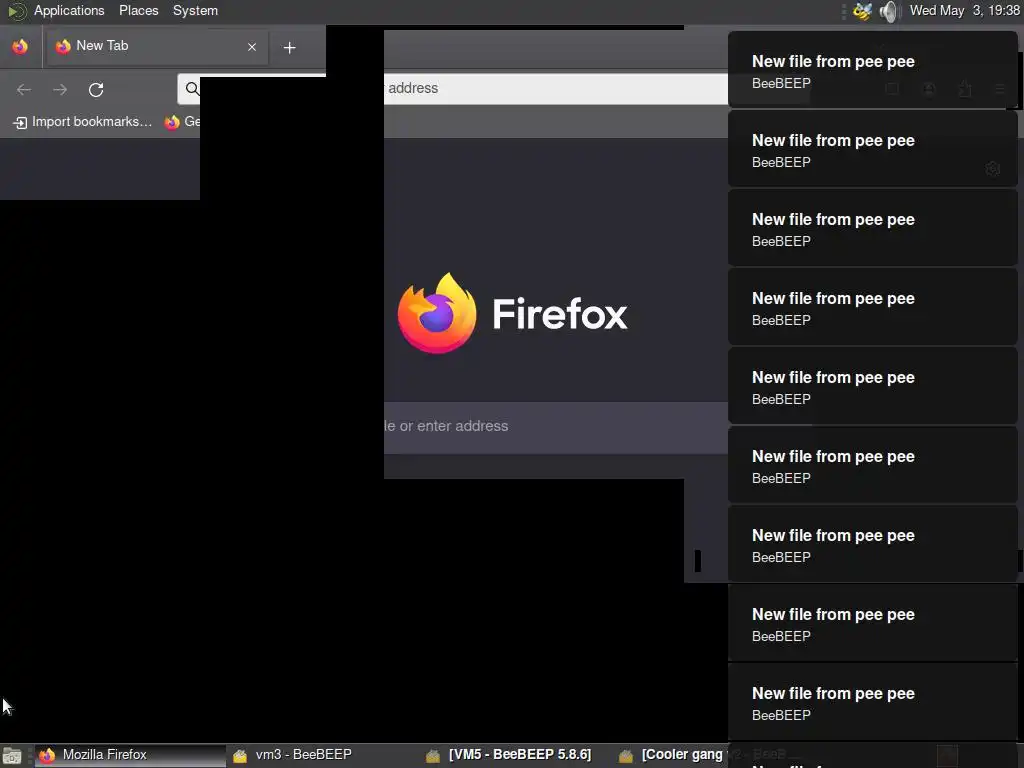The image size is (1024, 768).
Task: Click the show desktop icon in taskbar
Action: click(x=12, y=756)
